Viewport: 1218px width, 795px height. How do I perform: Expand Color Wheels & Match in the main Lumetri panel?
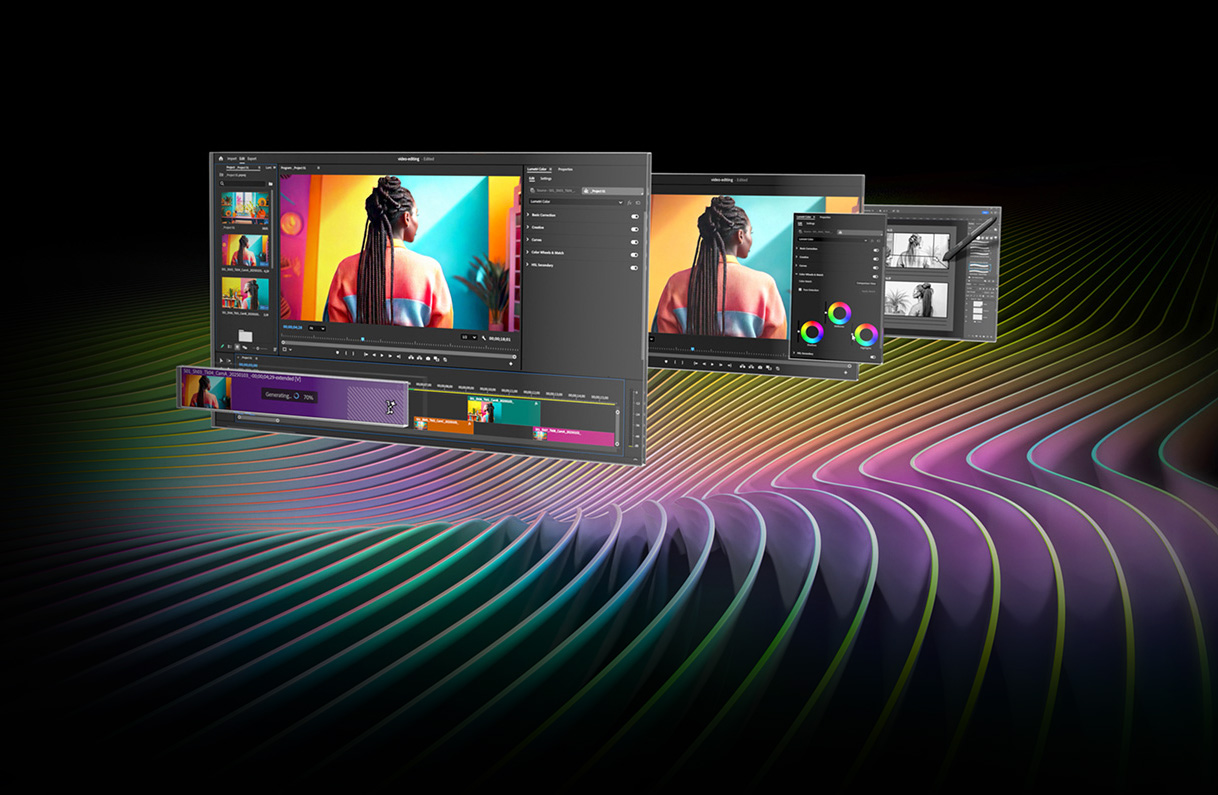point(529,253)
